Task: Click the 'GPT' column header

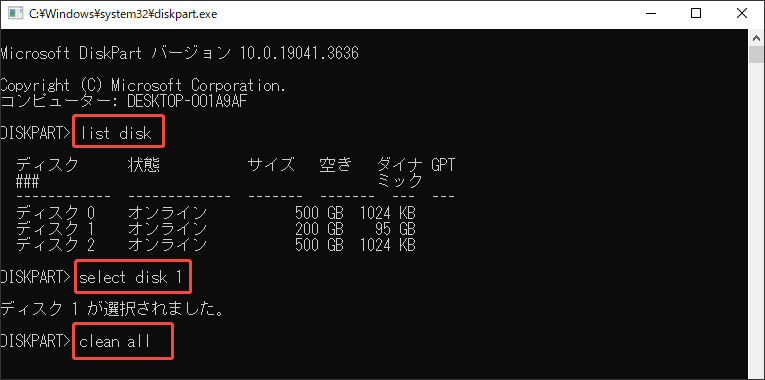Action: (x=443, y=165)
